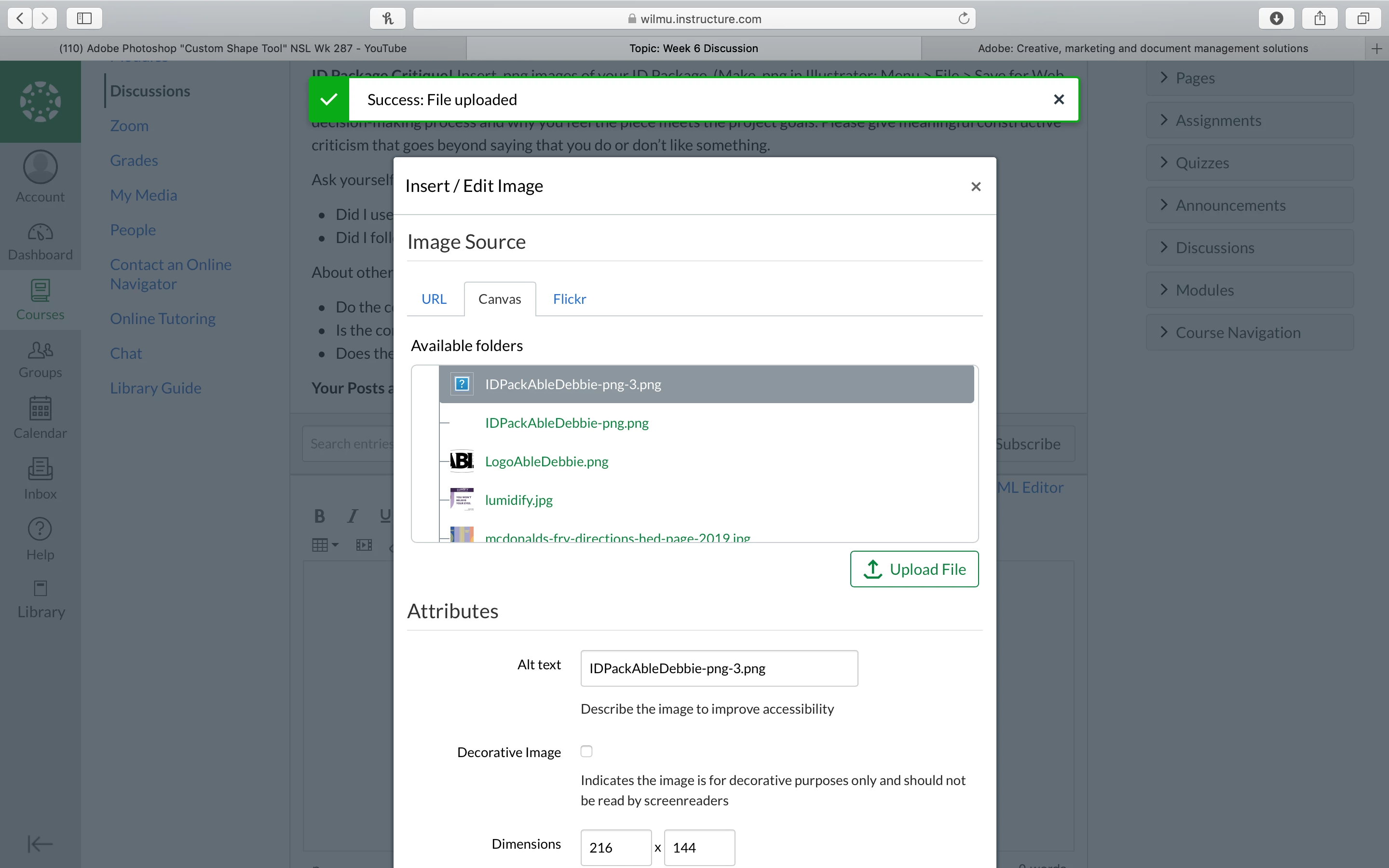Viewport: 1389px width, 868px height.
Task: Switch to the Flickr tab
Action: tap(570, 299)
